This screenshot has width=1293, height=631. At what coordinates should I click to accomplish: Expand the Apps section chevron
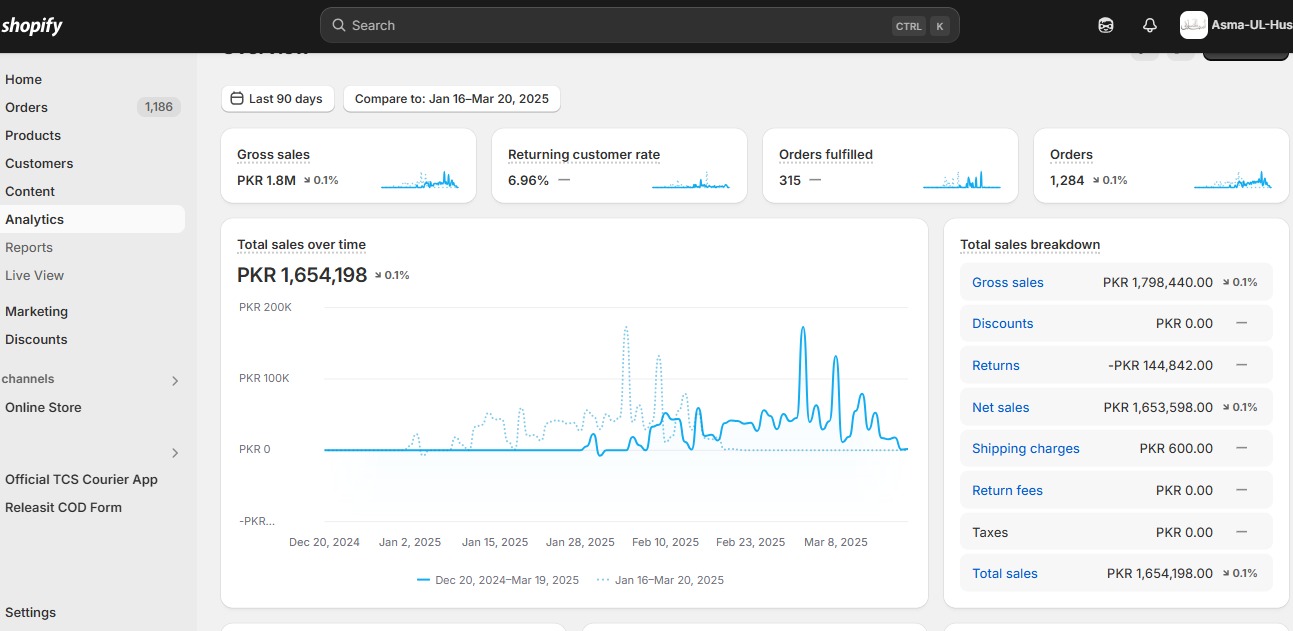pyautogui.click(x=175, y=453)
